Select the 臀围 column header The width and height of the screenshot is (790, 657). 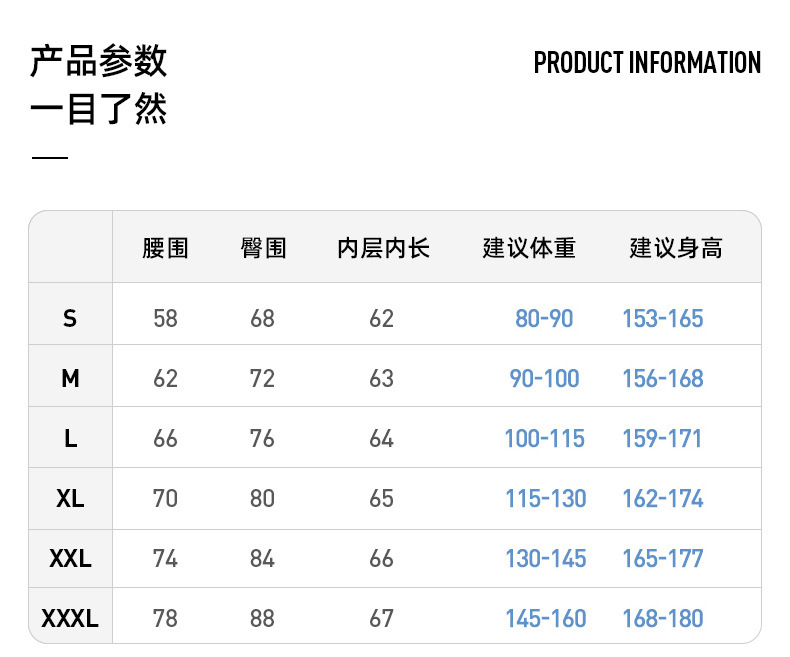click(x=263, y=248)
